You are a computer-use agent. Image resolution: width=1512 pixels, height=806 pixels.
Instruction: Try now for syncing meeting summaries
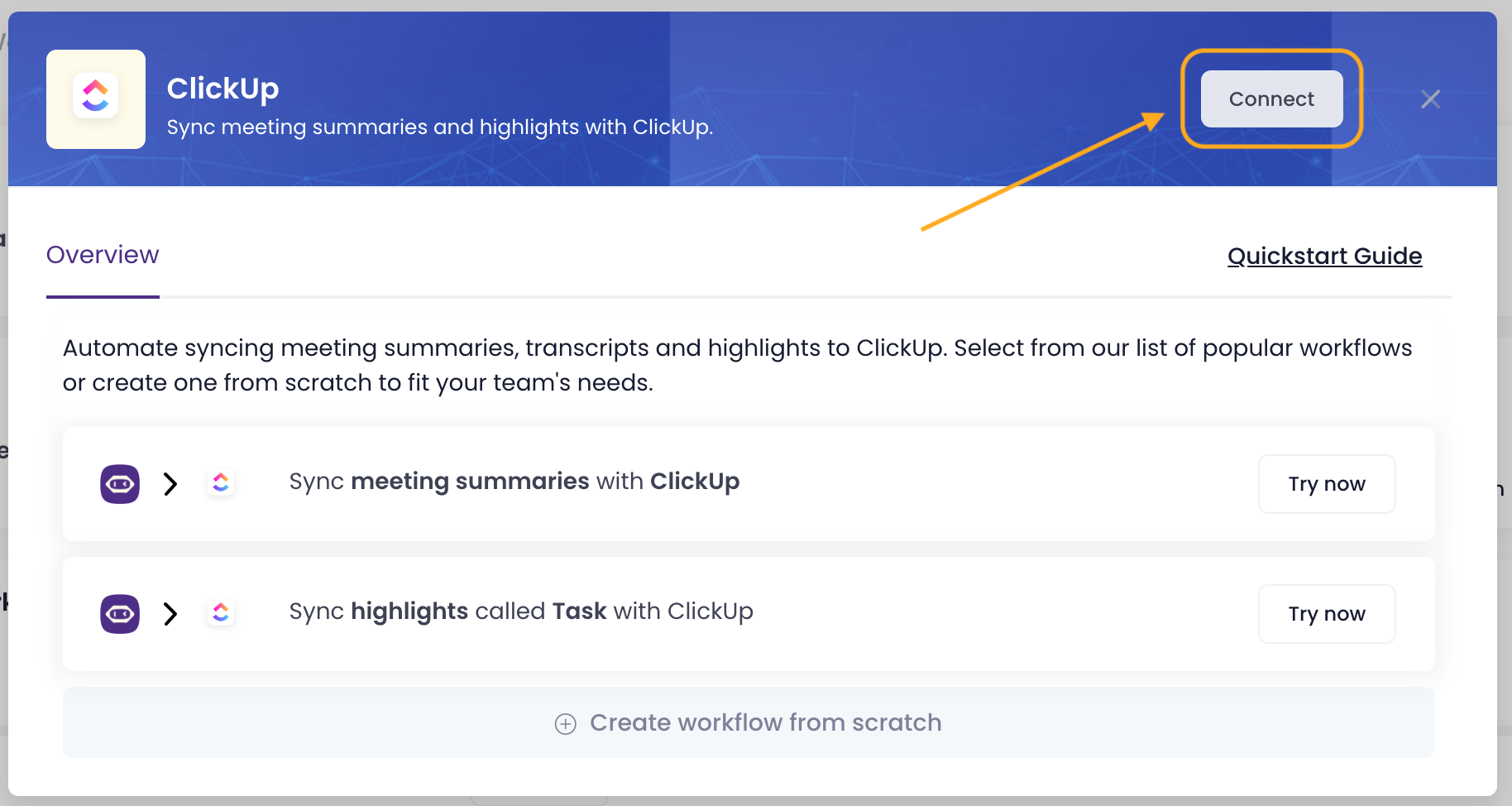[1326, 484]
